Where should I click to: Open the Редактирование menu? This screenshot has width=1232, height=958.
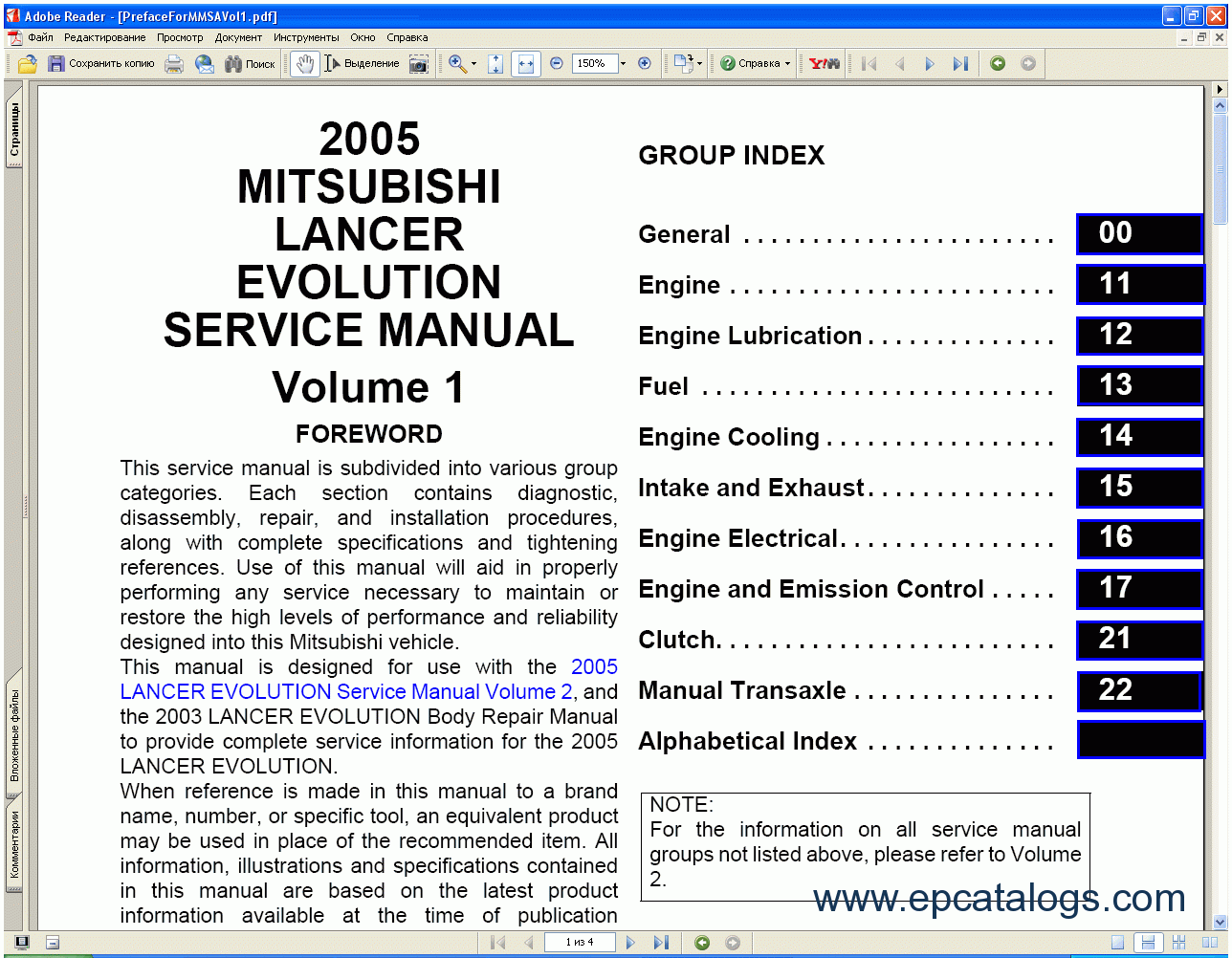click(x=104, y=37)
